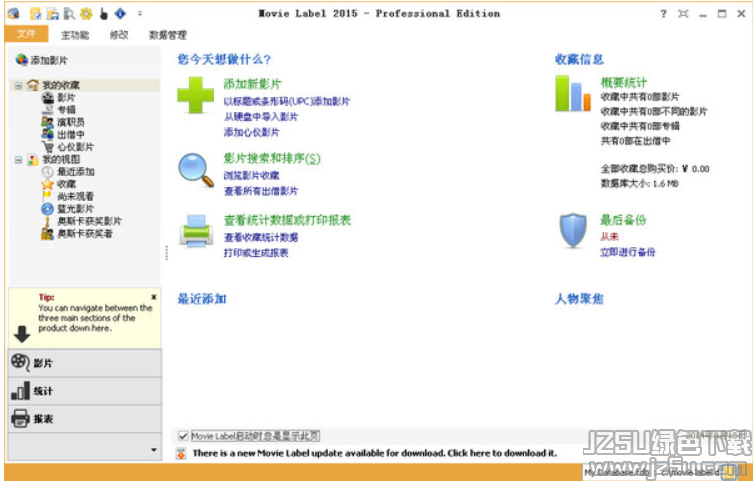This screenshot has width=753, height=481.
Task: Open the 影片 navigation section button
Action: pyautogui.click(x=85, y=363)
